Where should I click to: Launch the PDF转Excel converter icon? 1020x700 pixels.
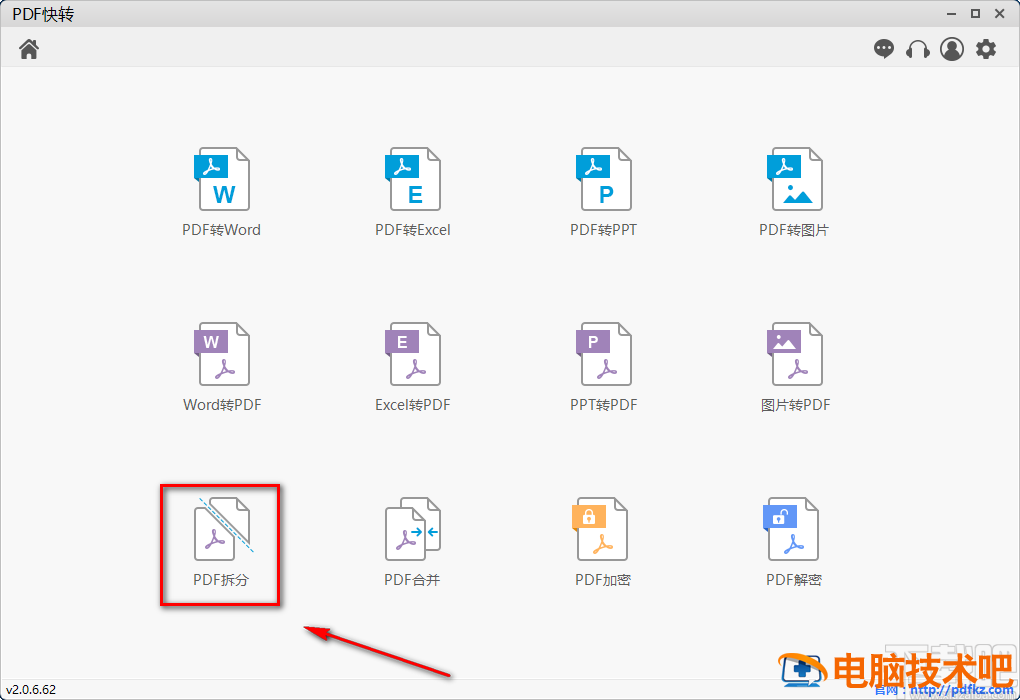coord(412,179)
